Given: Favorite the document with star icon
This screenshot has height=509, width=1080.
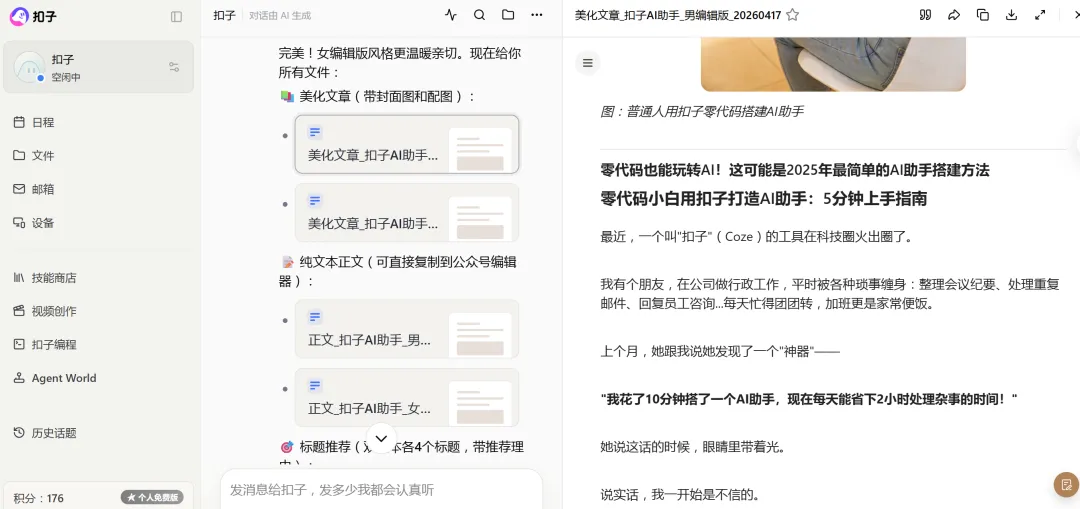Looking at the screenshot, I should (x=793, y=15).
